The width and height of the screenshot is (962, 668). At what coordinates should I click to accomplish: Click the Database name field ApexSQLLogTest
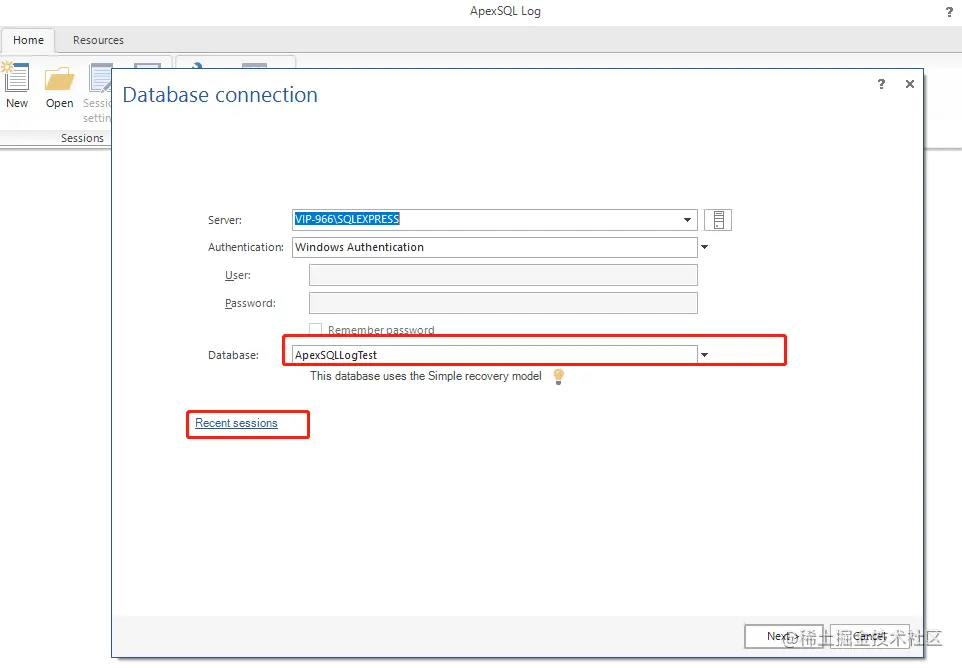point(494,355)
